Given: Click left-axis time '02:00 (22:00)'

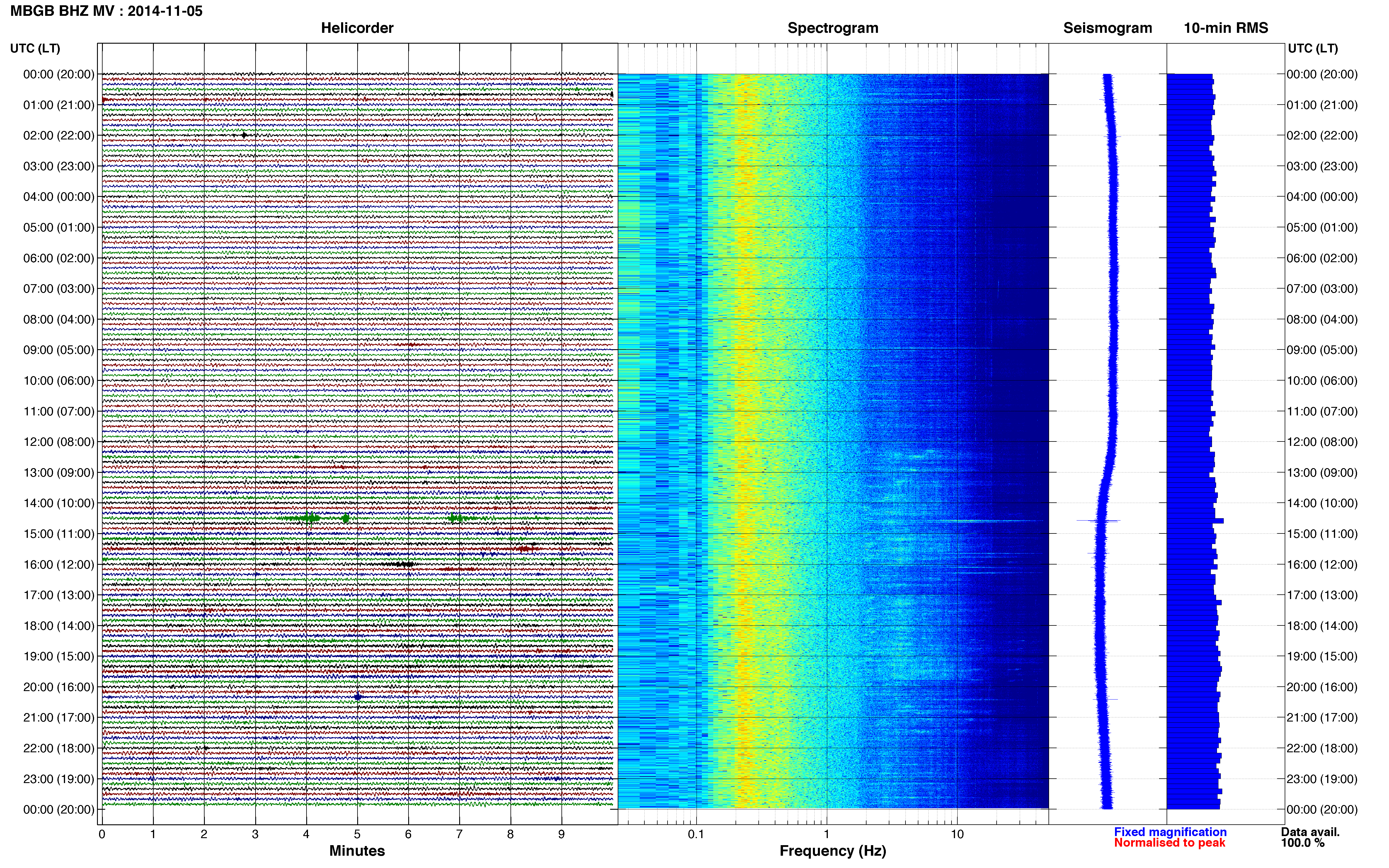Looking at the screenshot, I should 59,135.
